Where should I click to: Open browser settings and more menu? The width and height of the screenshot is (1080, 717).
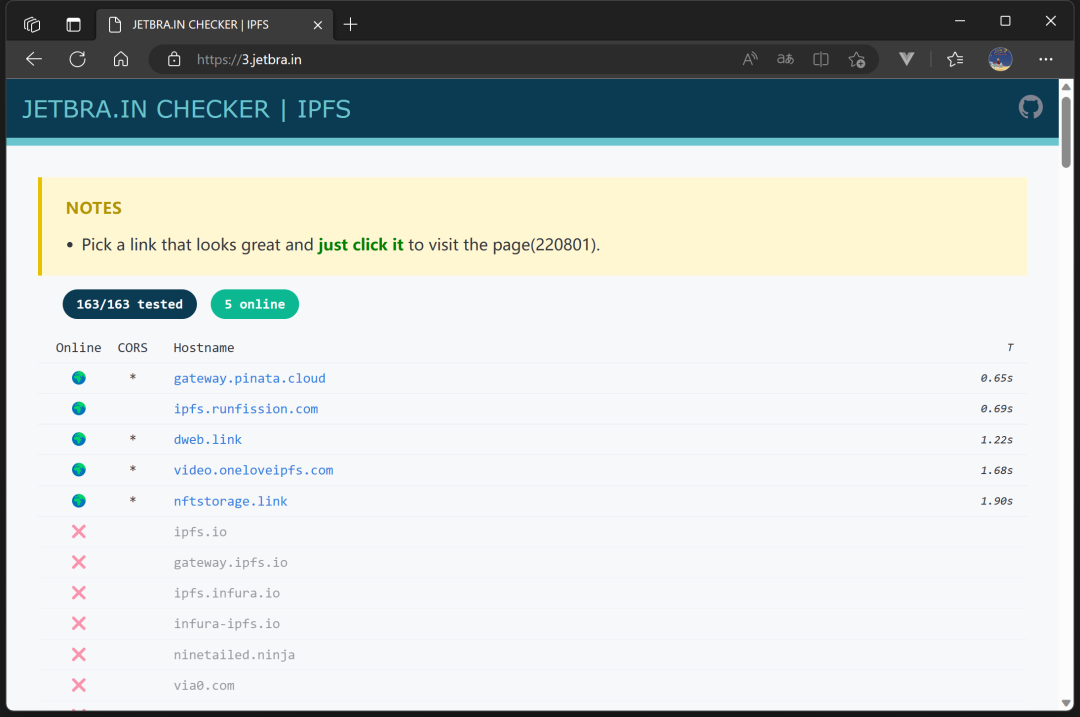pos(1046,59)
